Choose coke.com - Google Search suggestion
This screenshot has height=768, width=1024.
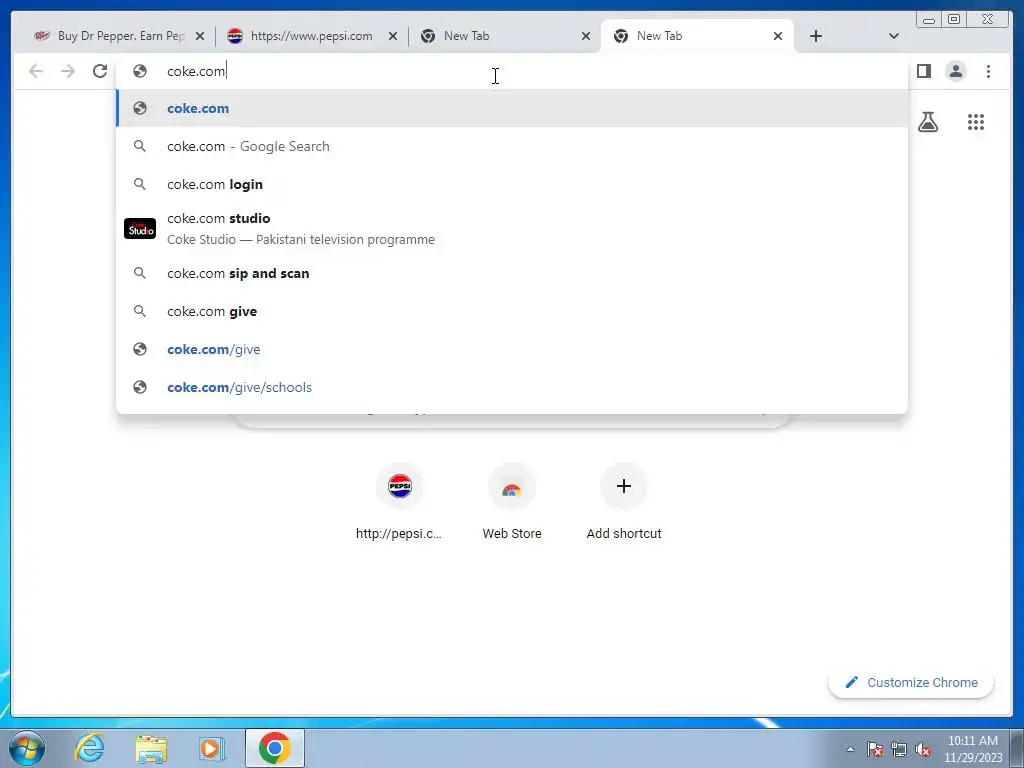click(x=511, y=146)
